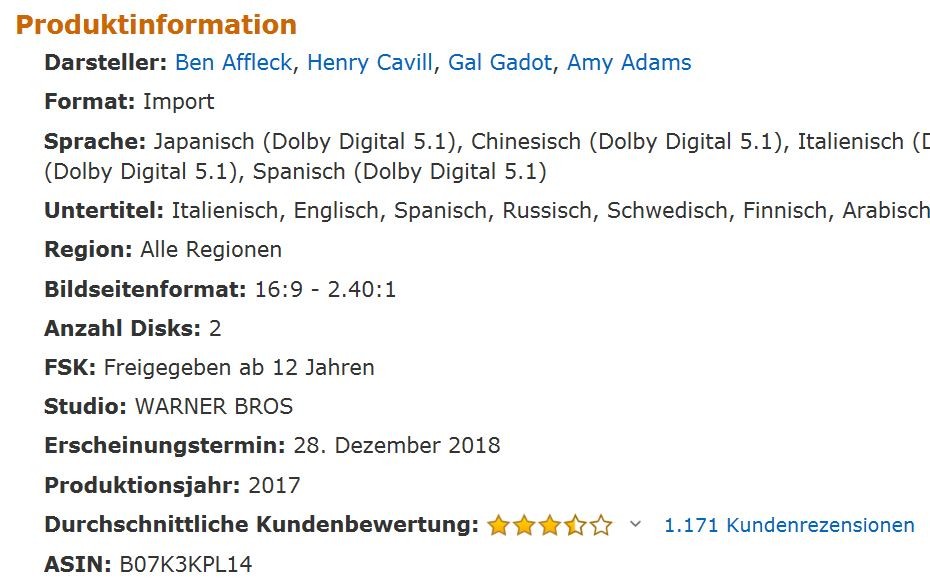Click the Produktinformation heading

pyautogui.click(x=156, y=25)
